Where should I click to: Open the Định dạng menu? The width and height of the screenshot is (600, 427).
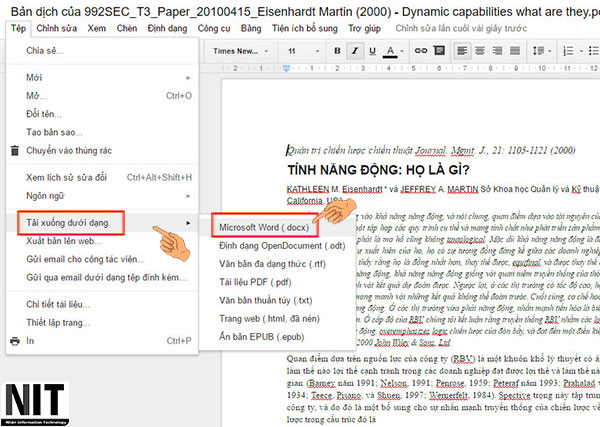point(167,28)
